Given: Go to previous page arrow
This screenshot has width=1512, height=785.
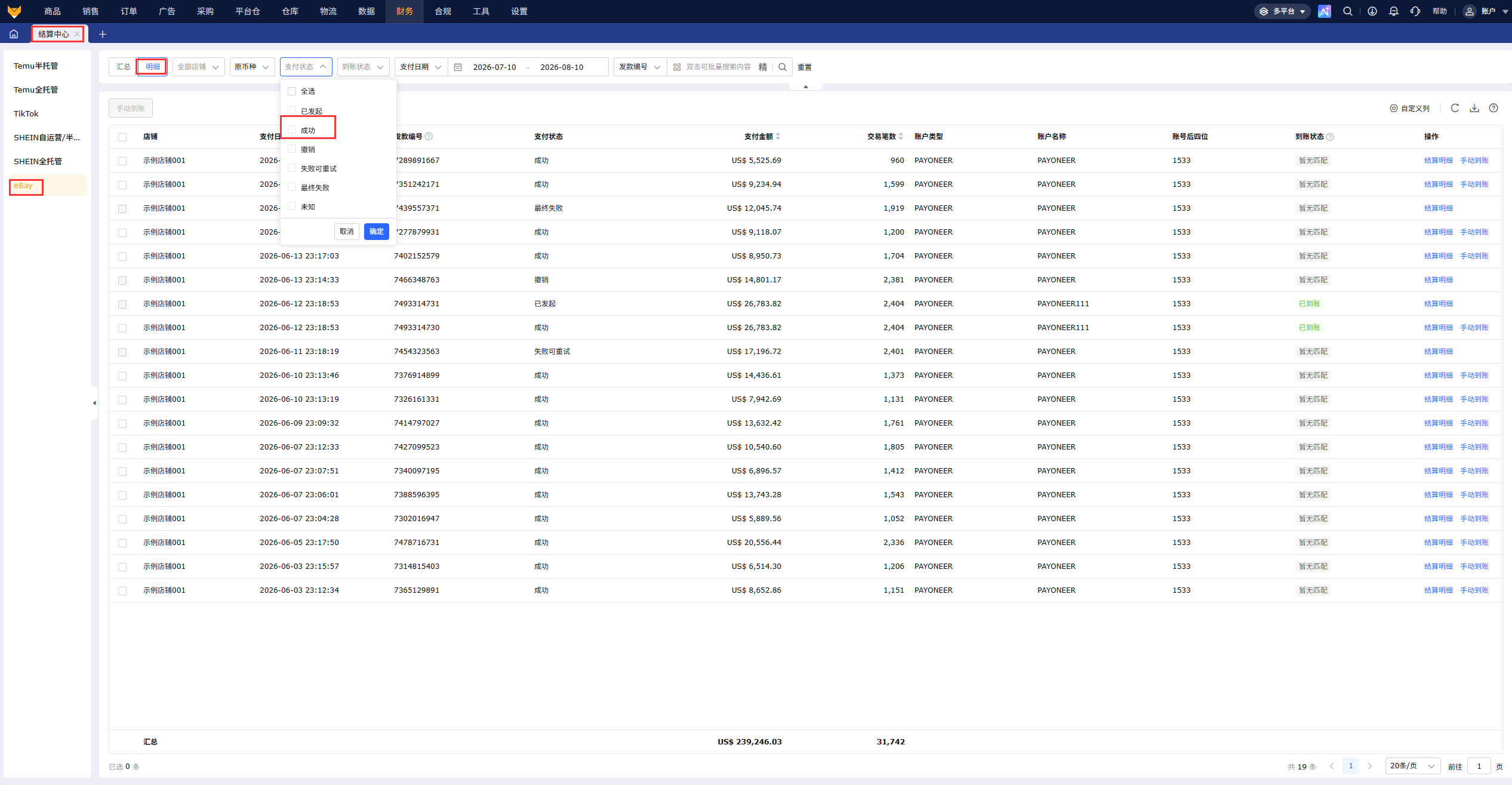Looking at the screenshot, I should pos(1332,766).
